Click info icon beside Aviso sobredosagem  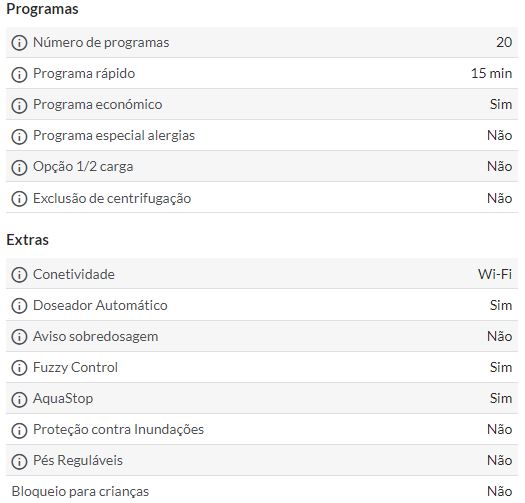coord(19,337)
